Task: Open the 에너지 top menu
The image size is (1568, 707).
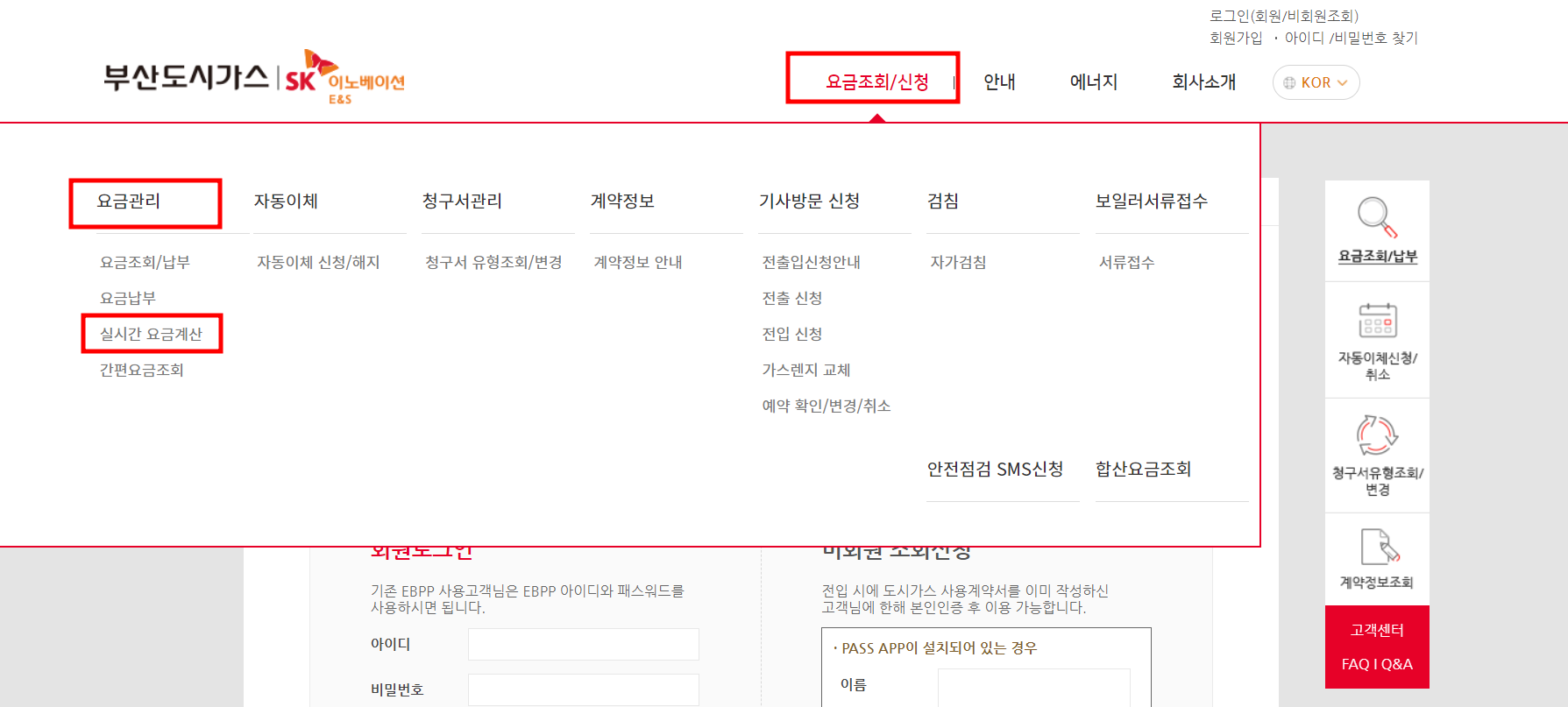Action: point(1094,81)
